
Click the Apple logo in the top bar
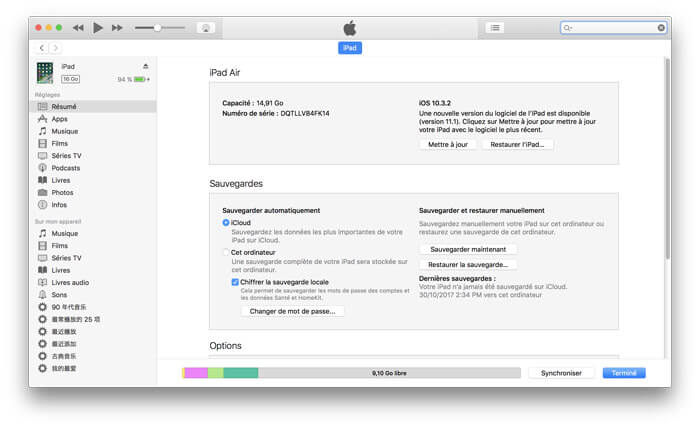[350, 28]
